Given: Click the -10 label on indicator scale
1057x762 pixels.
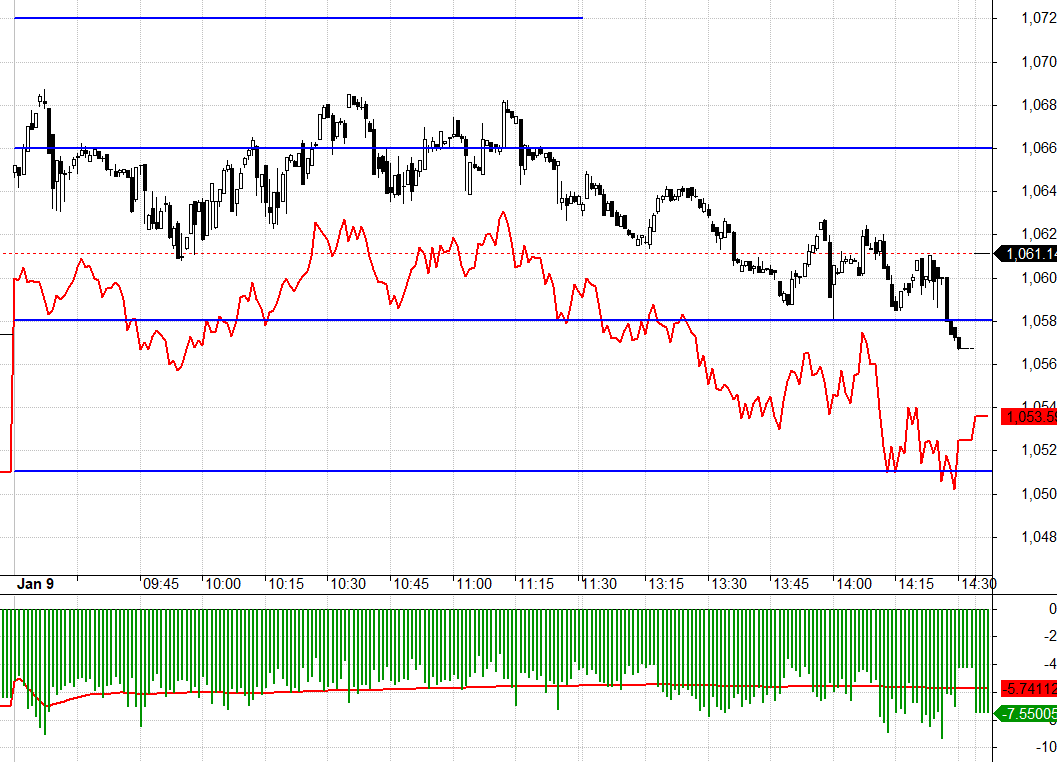Looking at the screenshot, I should coord(1046,746).
